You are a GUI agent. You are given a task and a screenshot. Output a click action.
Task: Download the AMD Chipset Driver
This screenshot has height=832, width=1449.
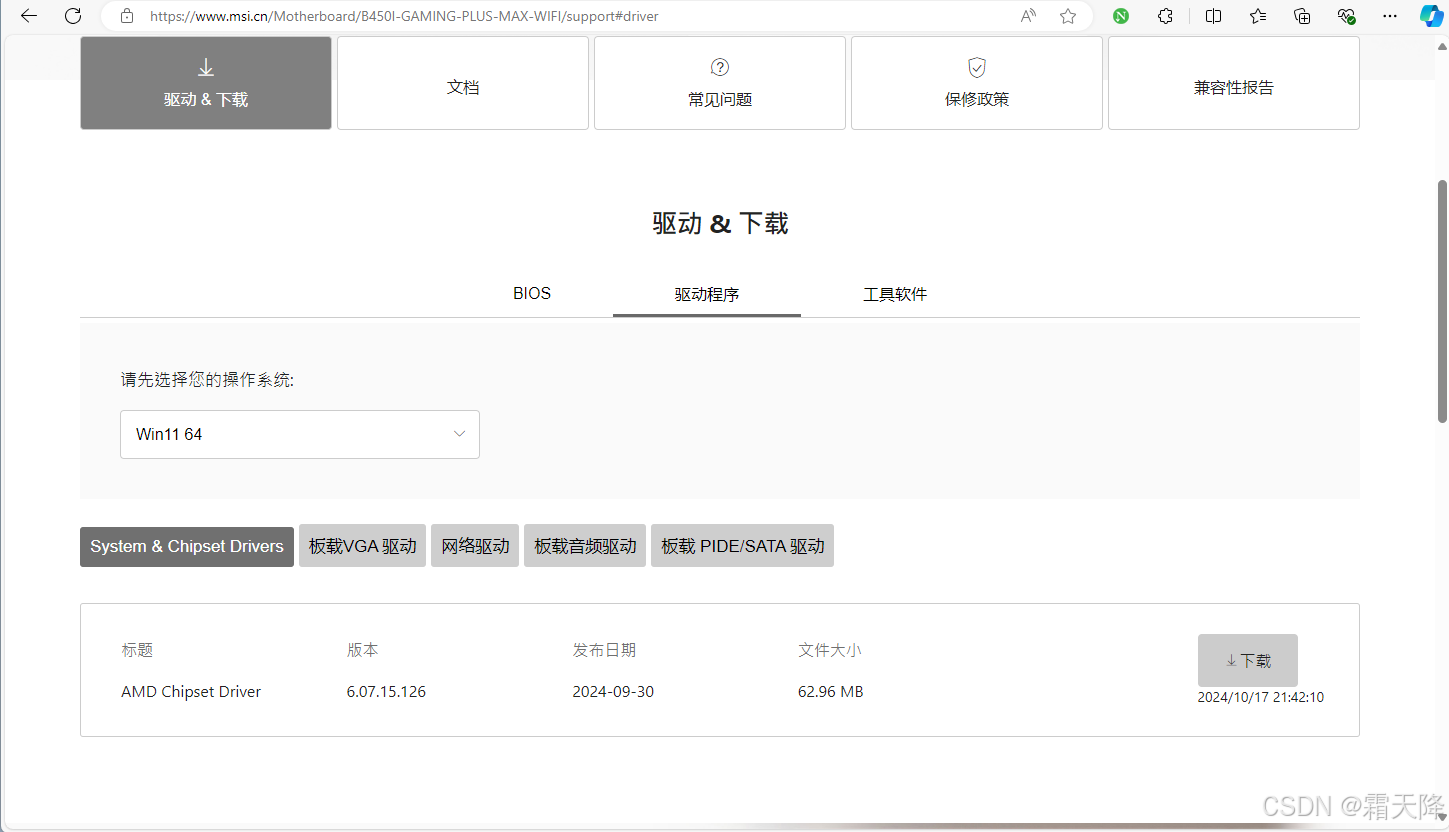pyautogui.click(x=1248, y=660)
